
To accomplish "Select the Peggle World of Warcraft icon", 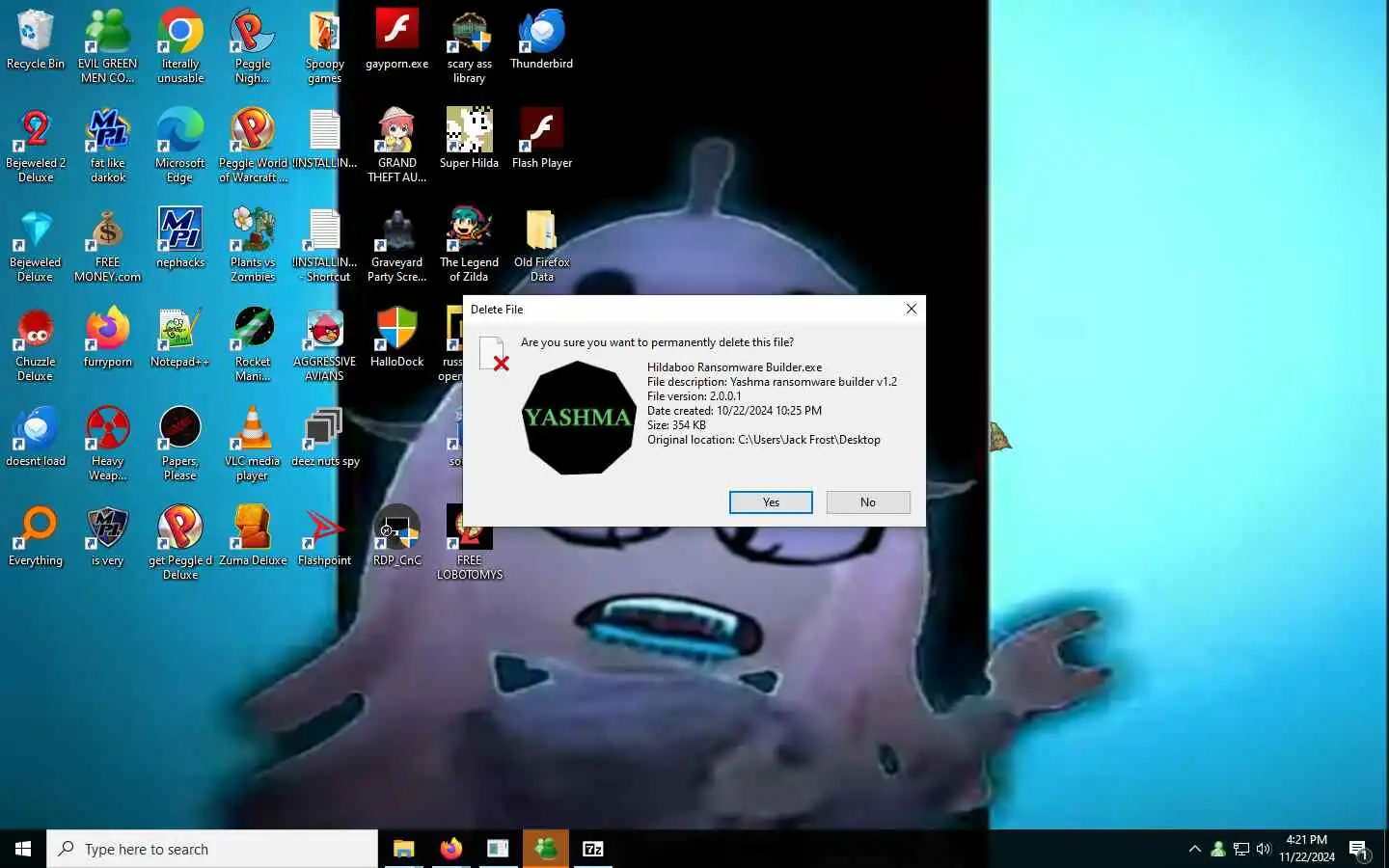I will pyautogui.click(x=253, y=146).
